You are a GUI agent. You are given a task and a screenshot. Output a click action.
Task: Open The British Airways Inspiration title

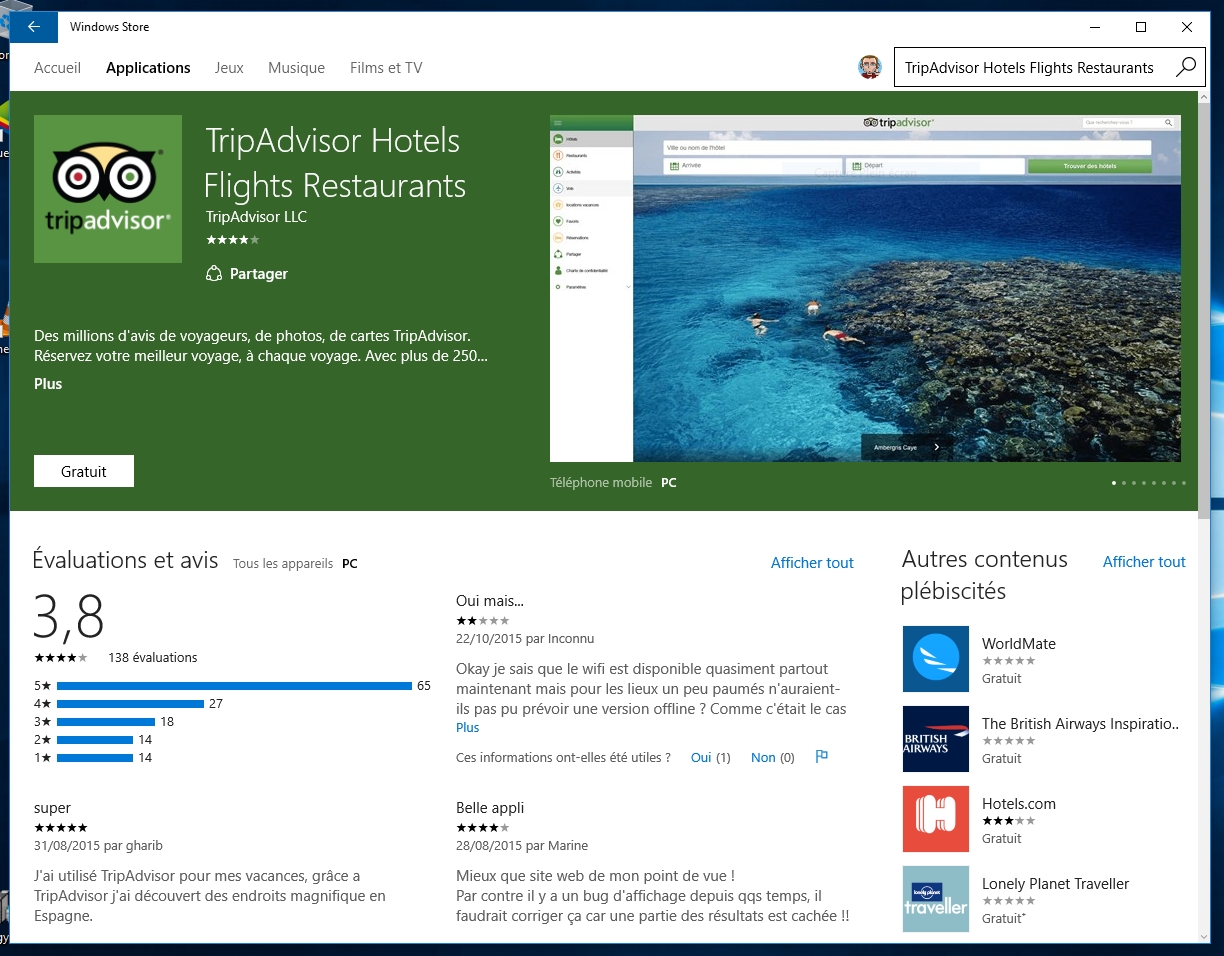(1081, 724)
